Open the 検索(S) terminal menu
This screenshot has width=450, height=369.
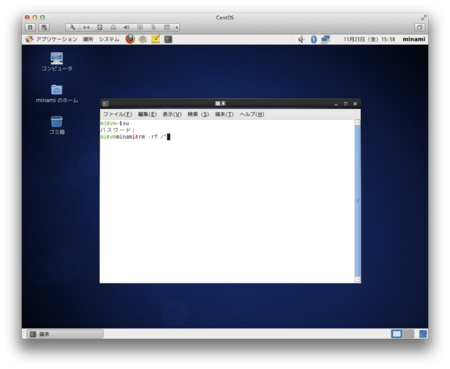pyautogui.click(x=198, y=114)
